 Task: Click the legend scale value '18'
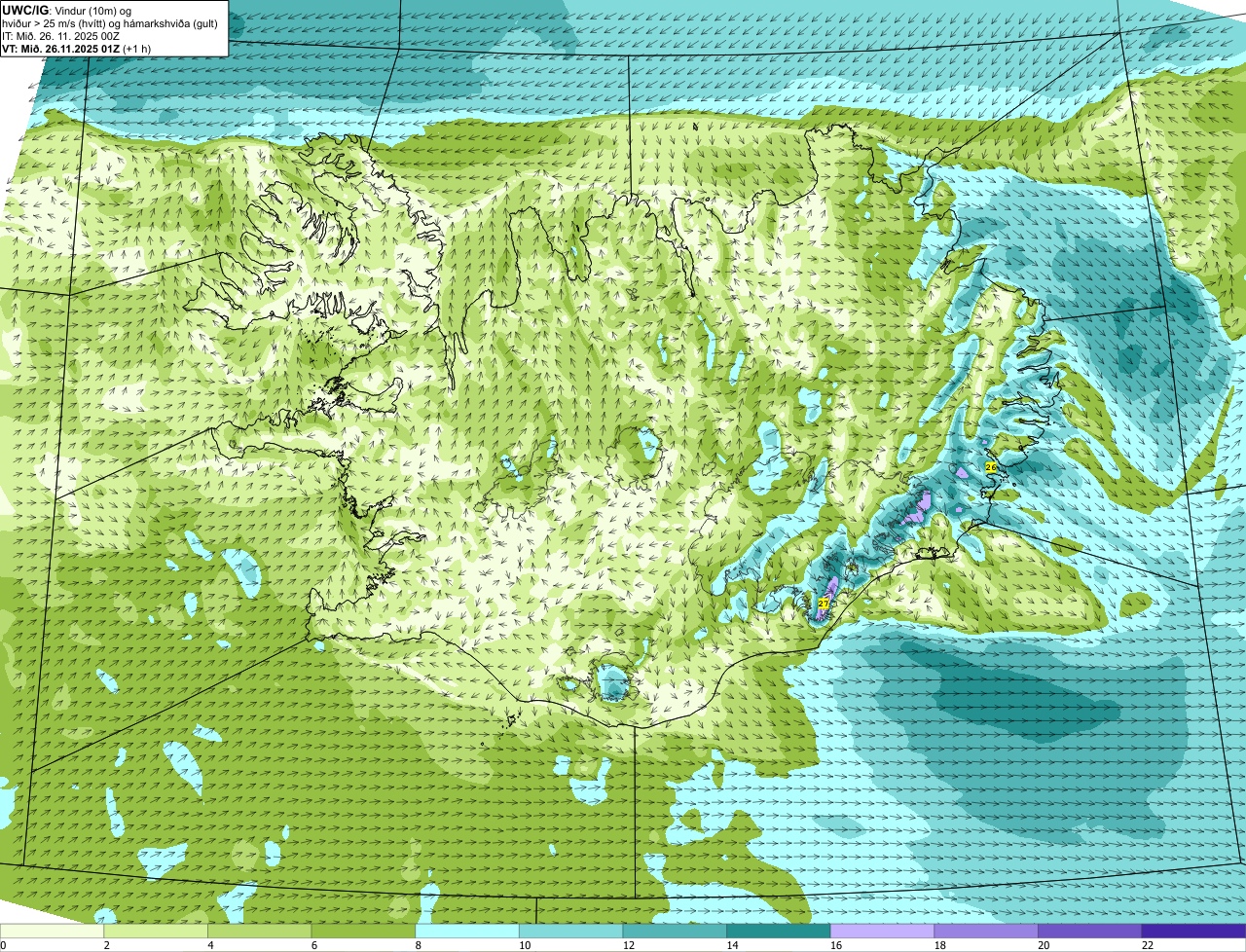click(939, 945)
